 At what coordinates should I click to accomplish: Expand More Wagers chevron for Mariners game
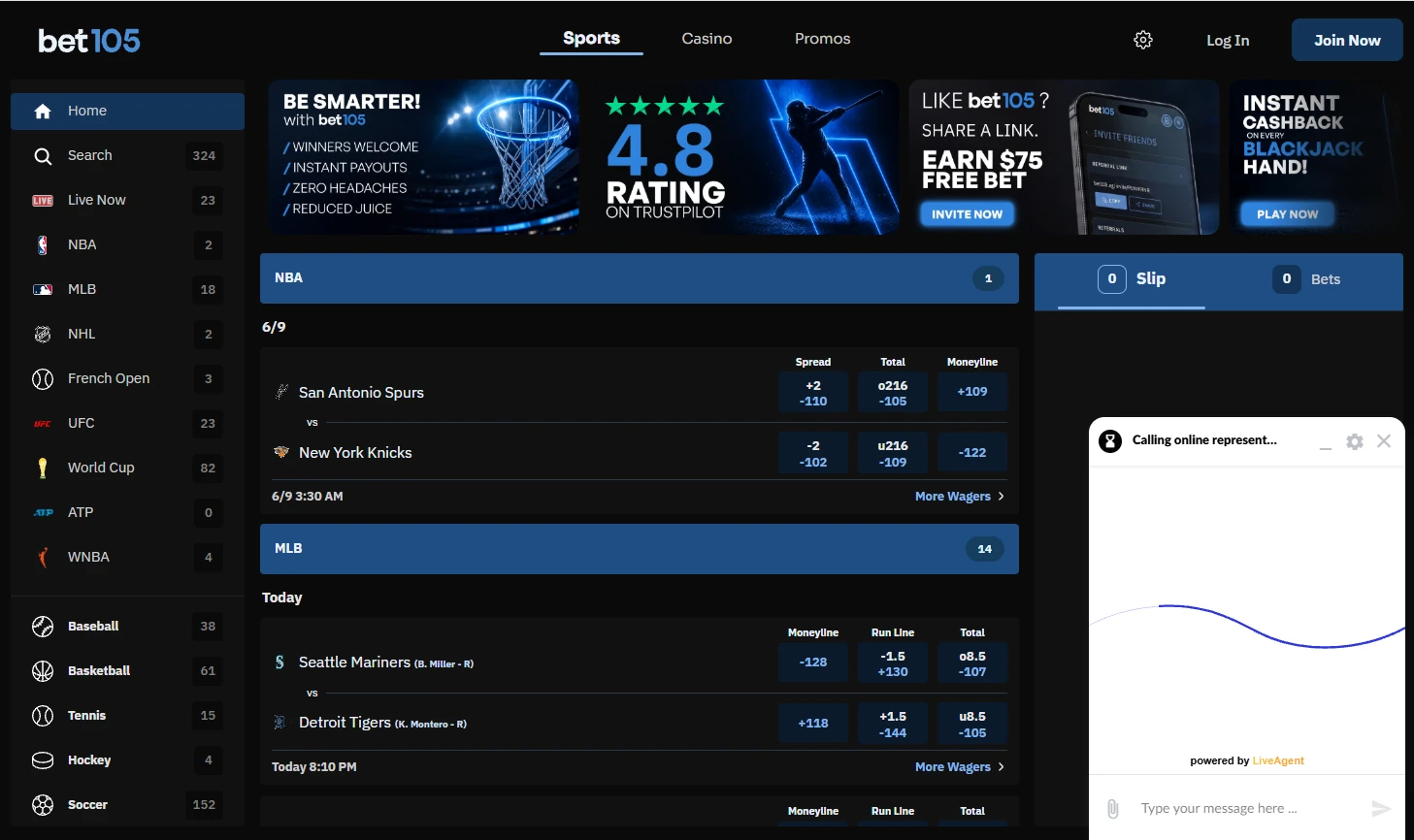pyautogui.click(x=1001, y=767)
